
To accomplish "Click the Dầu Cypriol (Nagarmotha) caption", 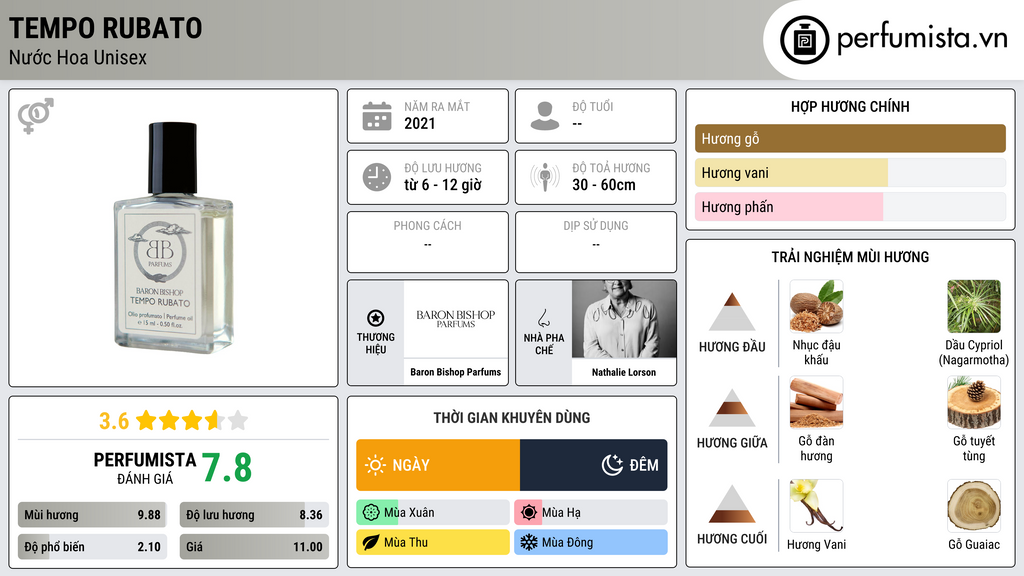I will [x=974, y=353].
